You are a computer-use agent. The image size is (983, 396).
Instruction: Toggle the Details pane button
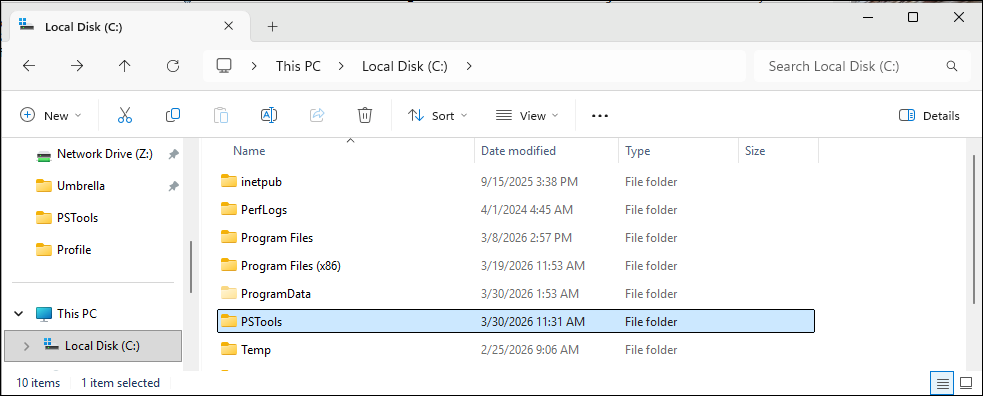[x=929, y=115]
